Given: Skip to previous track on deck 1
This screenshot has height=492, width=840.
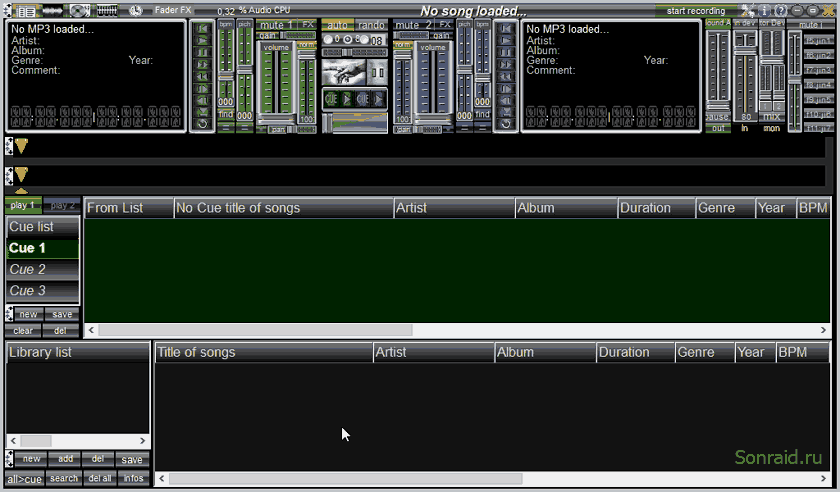Looking at the screenshot, I should [202, 28].
